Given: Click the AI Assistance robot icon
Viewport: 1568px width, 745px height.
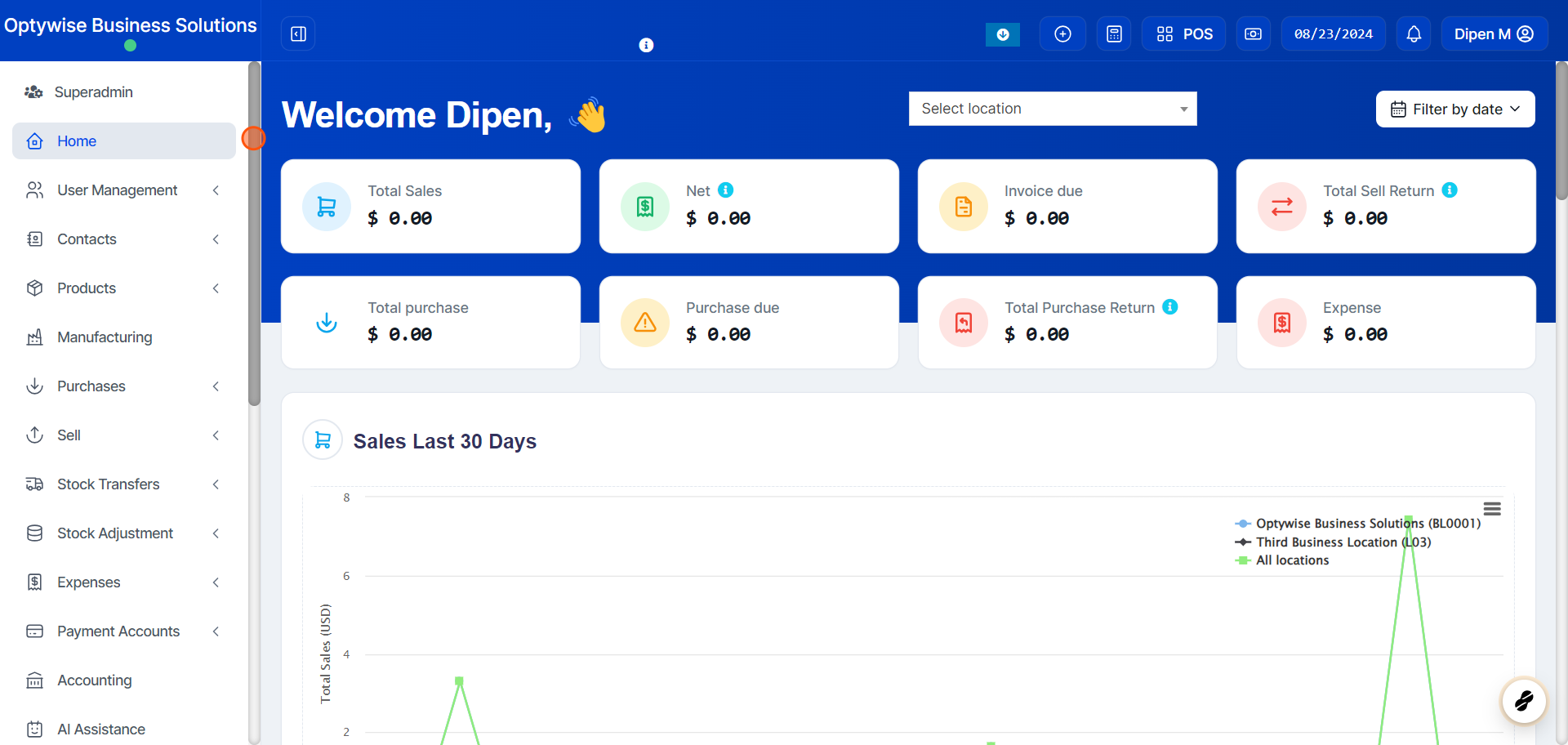Looking at the screenshot, I should pos(34,729).
